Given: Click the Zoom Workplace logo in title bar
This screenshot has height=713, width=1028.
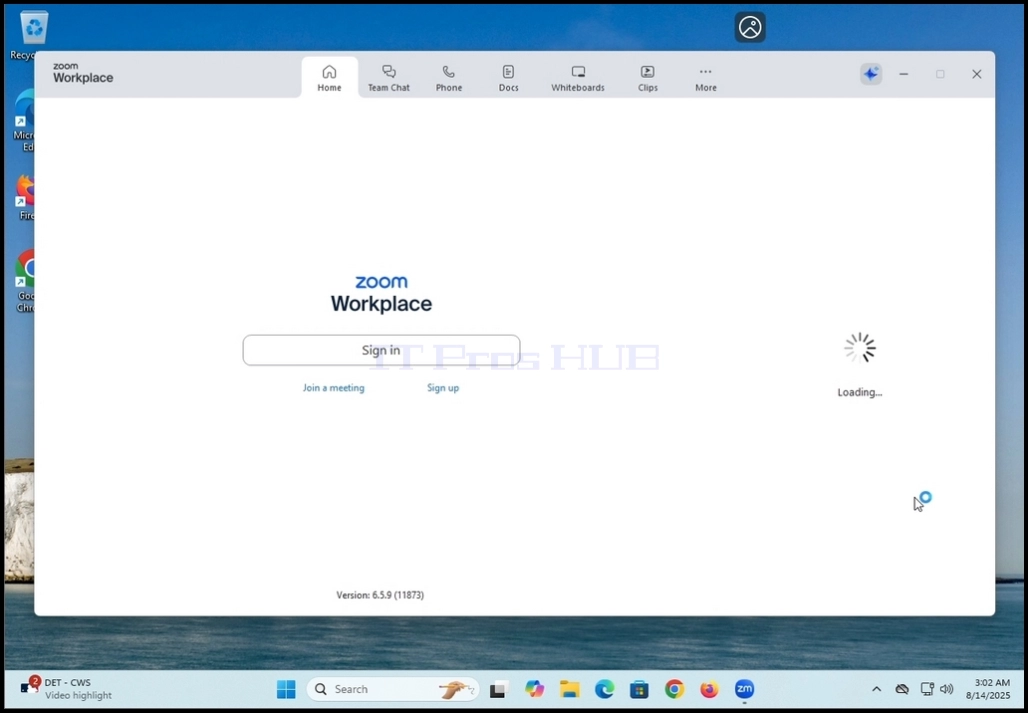Looking at the screenshot, I should pos(83,73).
